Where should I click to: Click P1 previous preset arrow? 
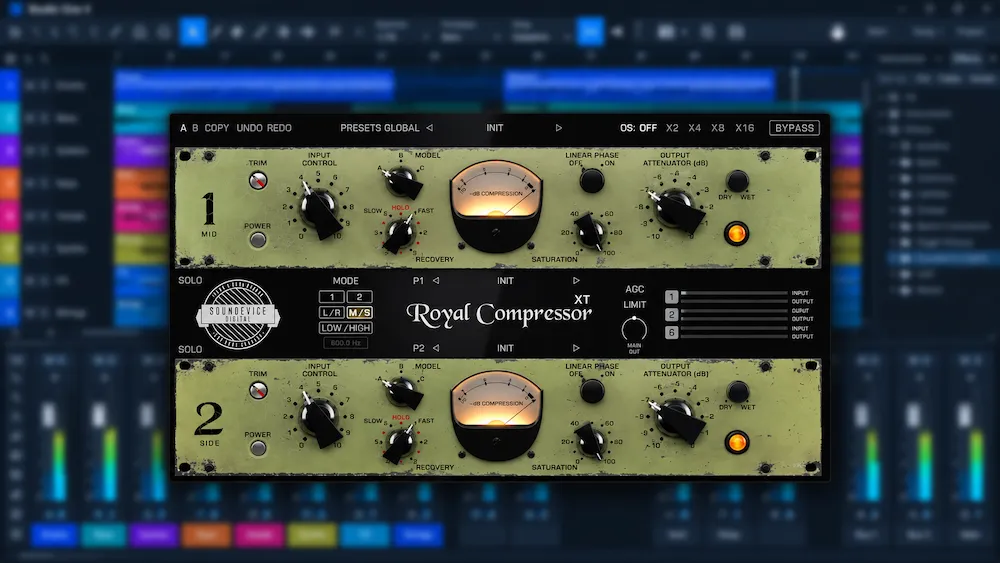[x=436, y=281]
